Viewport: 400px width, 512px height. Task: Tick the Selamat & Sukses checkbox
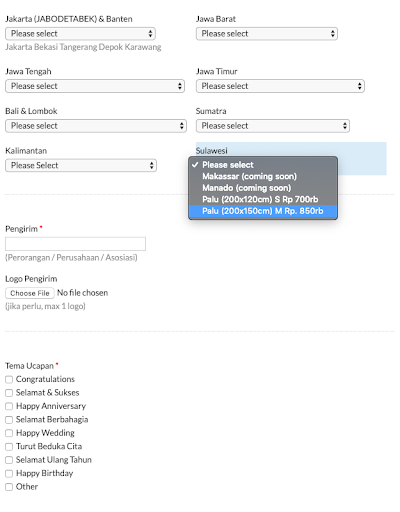[x=9, y=393]
